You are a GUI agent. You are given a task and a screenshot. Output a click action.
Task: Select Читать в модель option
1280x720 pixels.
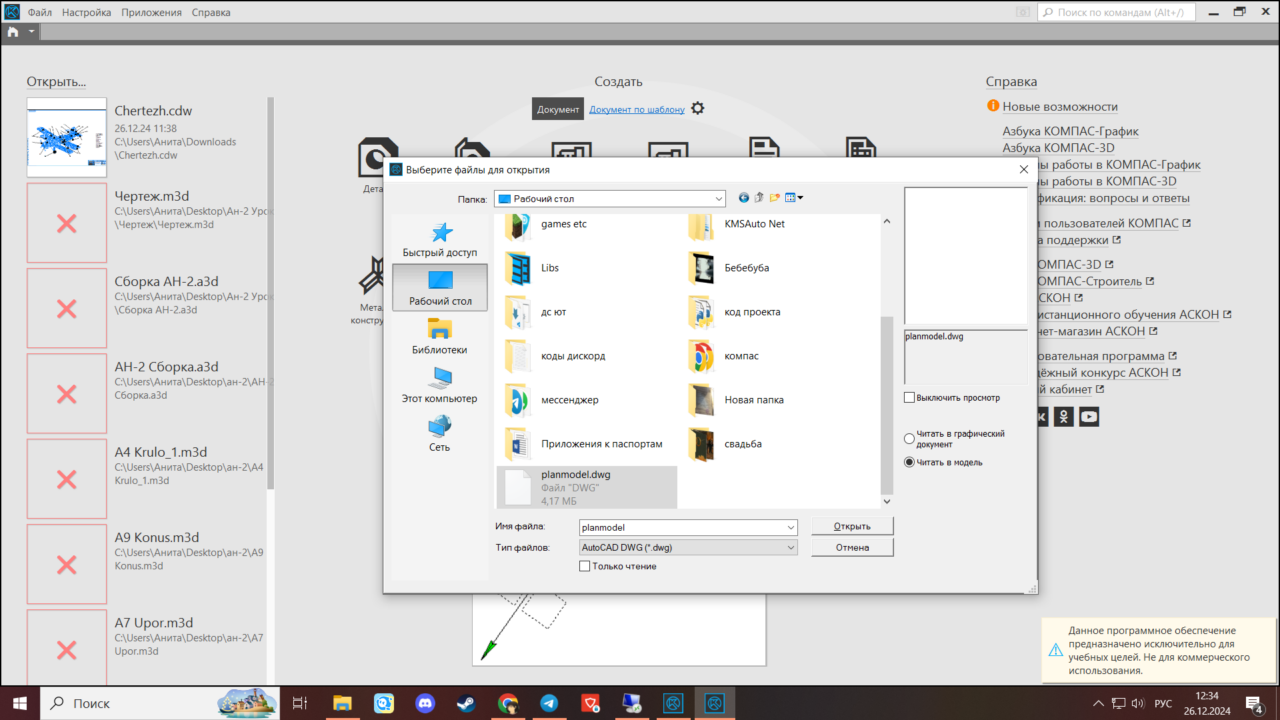click(x=909, y=462)
